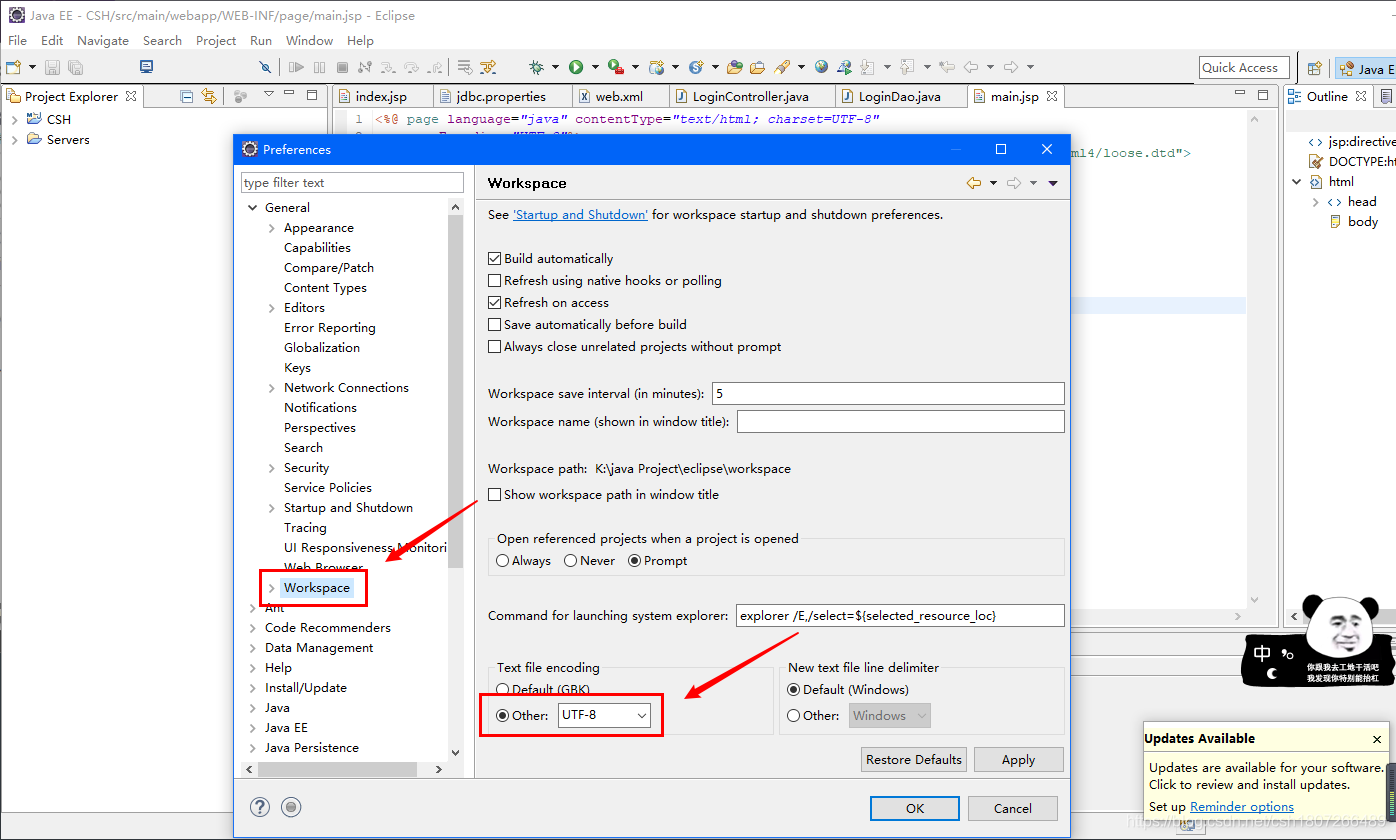Viewport: 1396px width, 840px height.
Task: Click the green Run play icon
Action: tap(576, 67)
